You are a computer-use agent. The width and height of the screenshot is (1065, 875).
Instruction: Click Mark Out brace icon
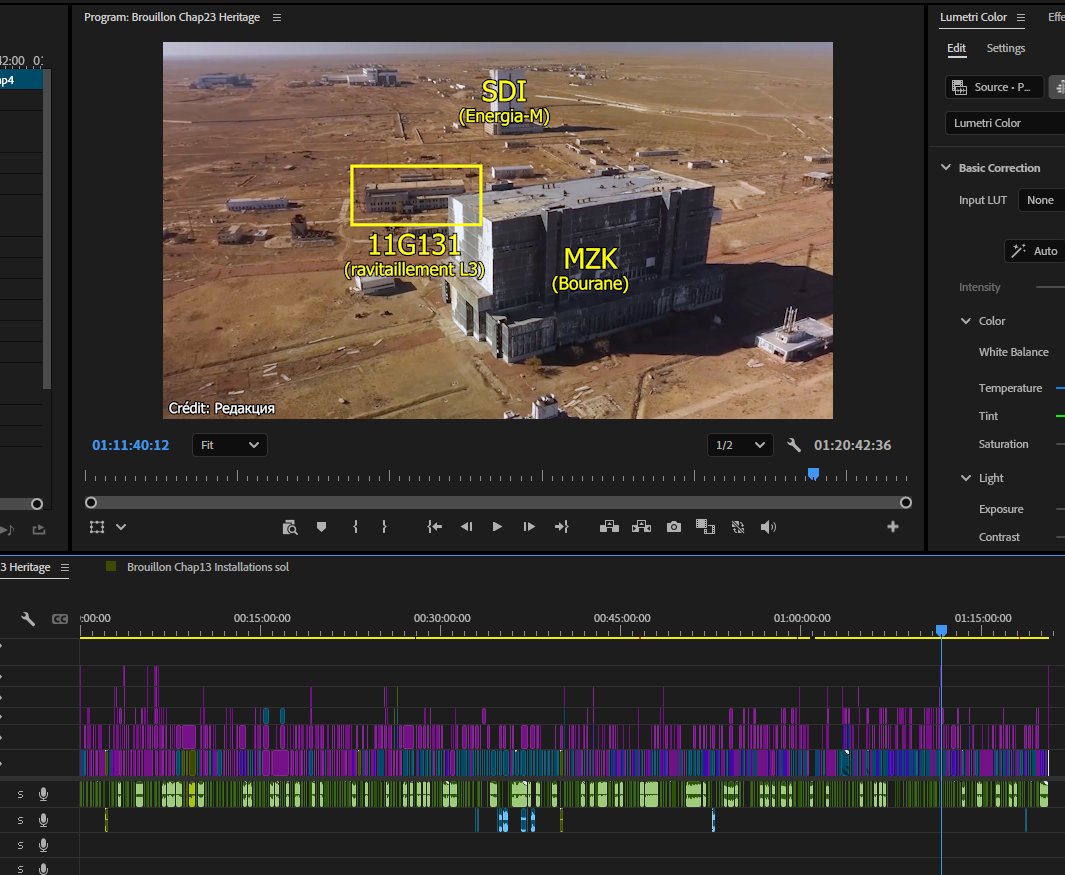tap(384, 527)
